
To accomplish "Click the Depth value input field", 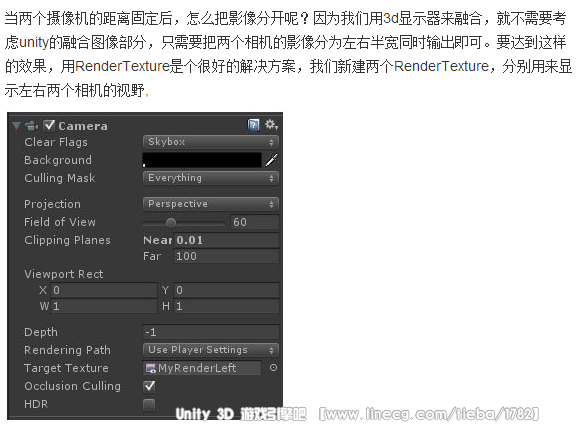I will tap(211, 332).
